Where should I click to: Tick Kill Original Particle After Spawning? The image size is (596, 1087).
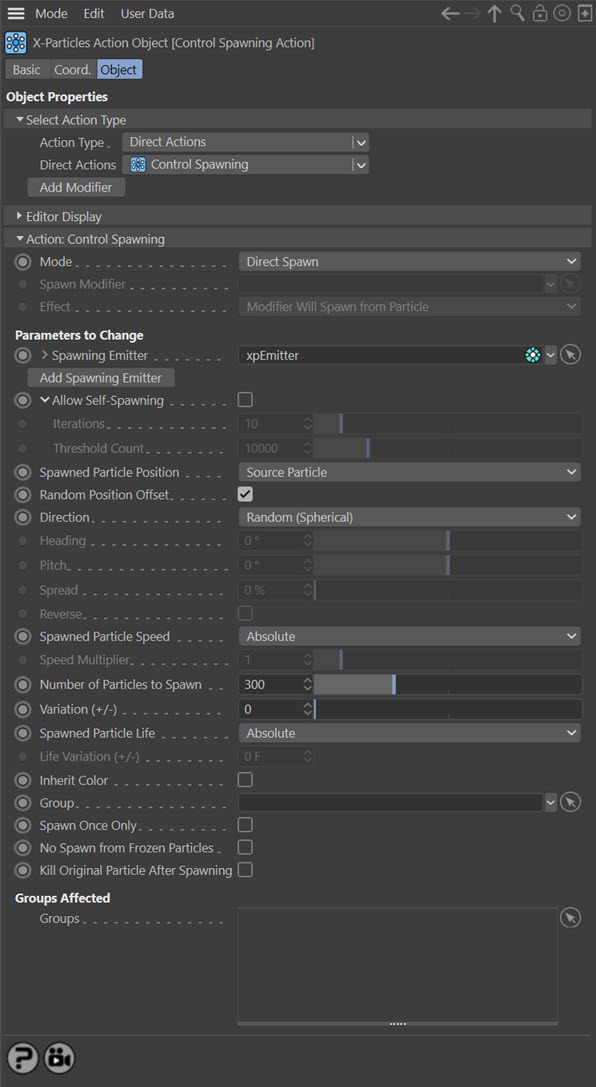point(245,869)
